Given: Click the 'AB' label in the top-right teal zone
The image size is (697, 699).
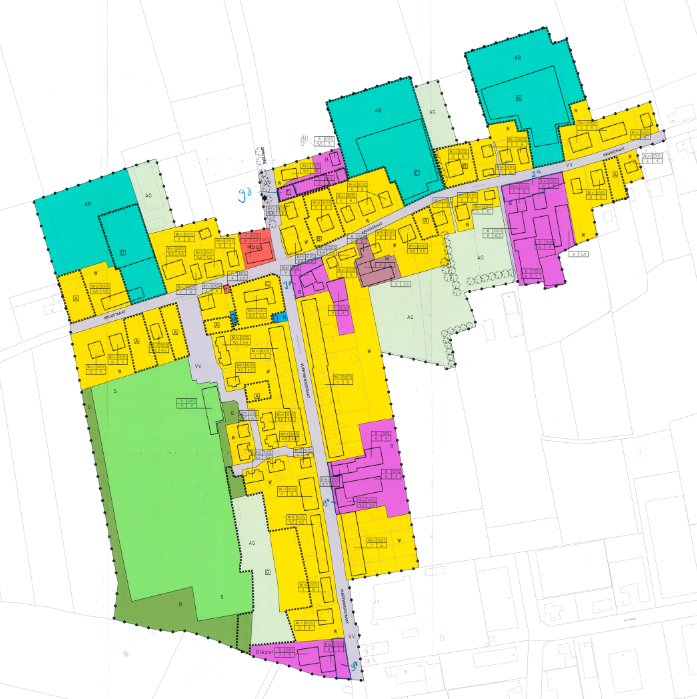Looking at the screenshot, I should point(517,58).
